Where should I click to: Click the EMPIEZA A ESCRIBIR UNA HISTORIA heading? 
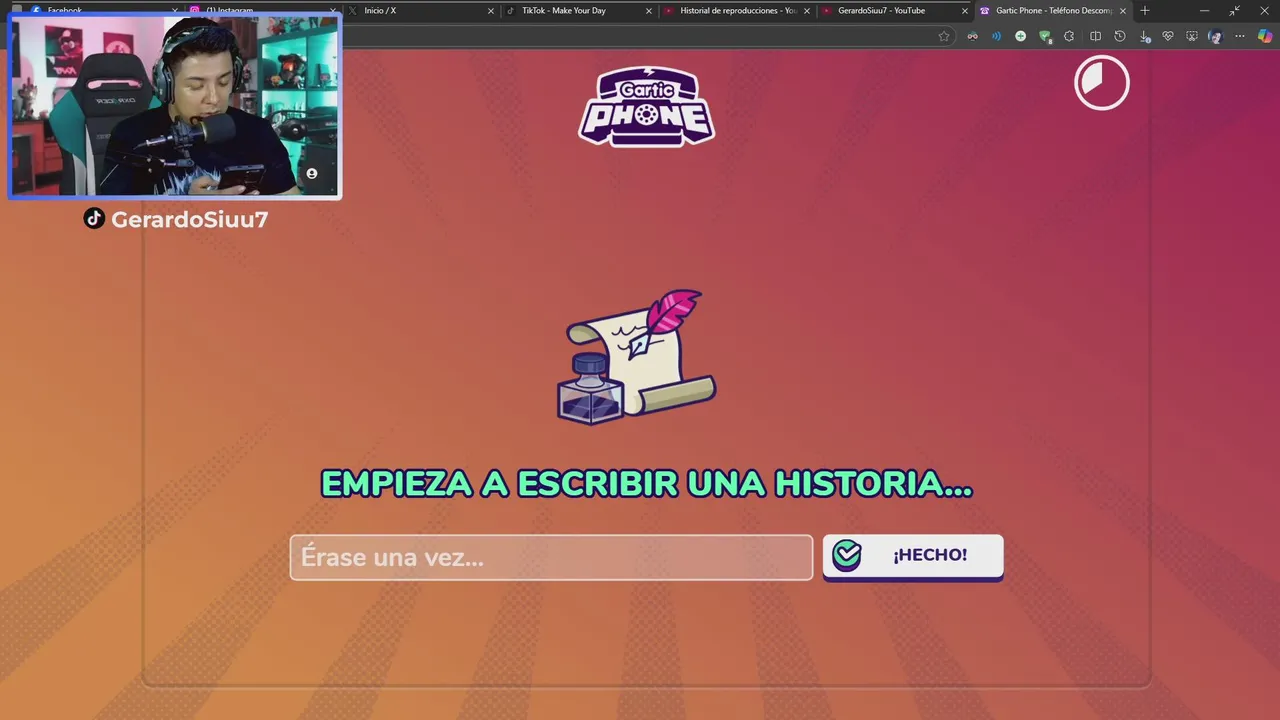tap(646, 484)
